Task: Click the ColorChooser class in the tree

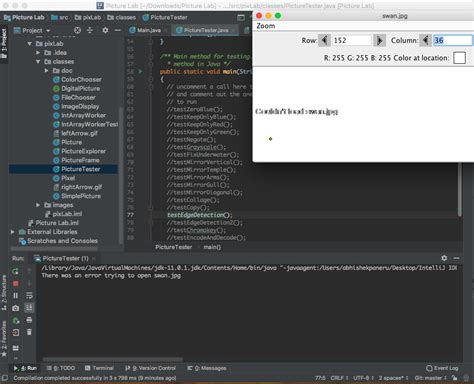Action: pos(81,79)
